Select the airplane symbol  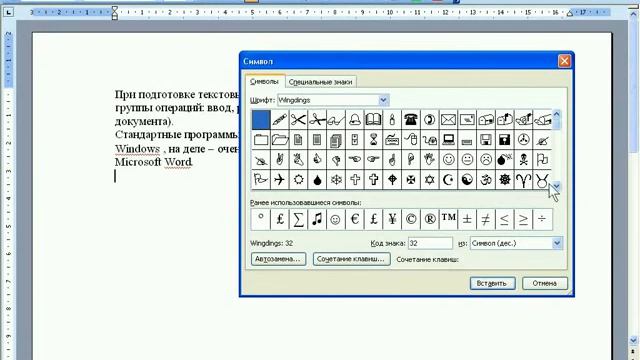point(280,180)
